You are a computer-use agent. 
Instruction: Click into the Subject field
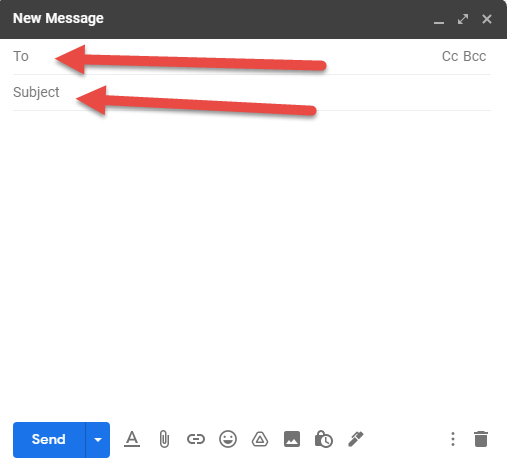(x=252, y=92)
